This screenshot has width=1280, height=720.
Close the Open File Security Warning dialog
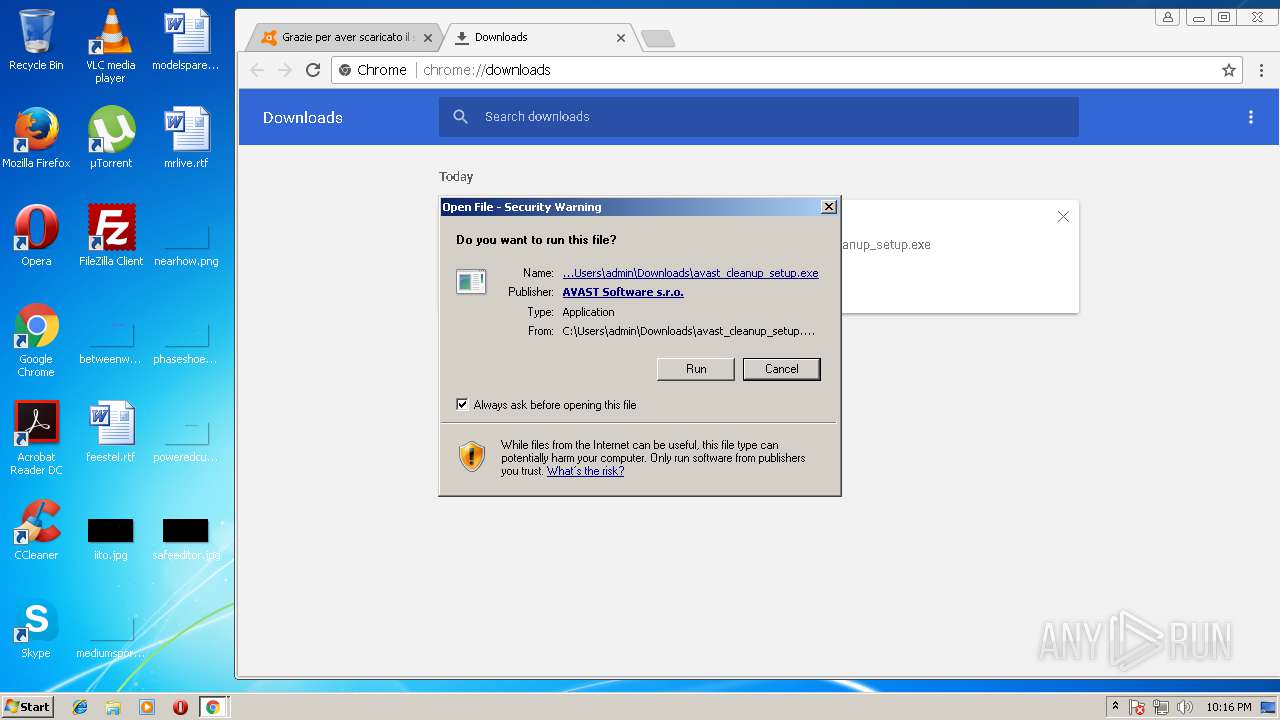(x=828, y=207)
